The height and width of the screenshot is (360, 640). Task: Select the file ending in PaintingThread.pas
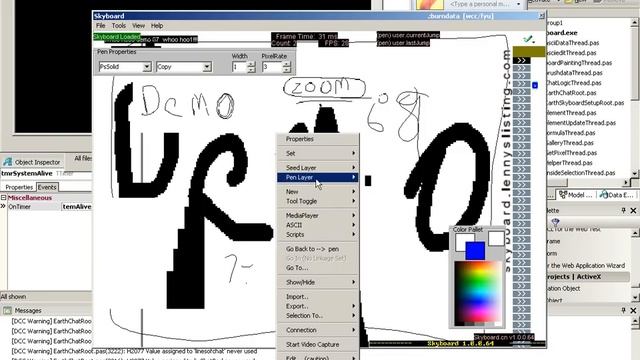pyautogui.click(x=579, y=63)
